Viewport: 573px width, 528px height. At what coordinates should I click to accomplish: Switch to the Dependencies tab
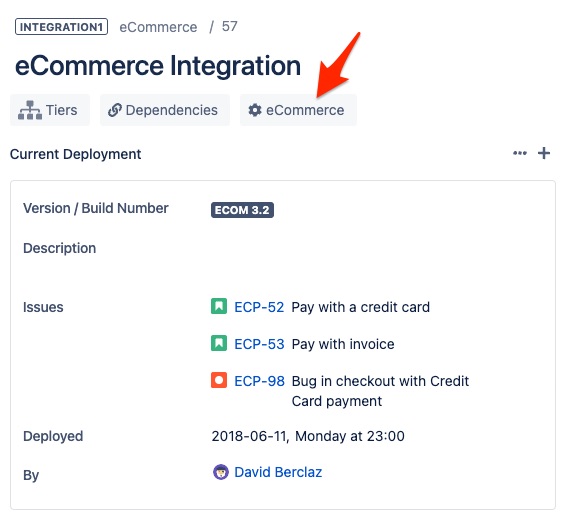(165, 110)
